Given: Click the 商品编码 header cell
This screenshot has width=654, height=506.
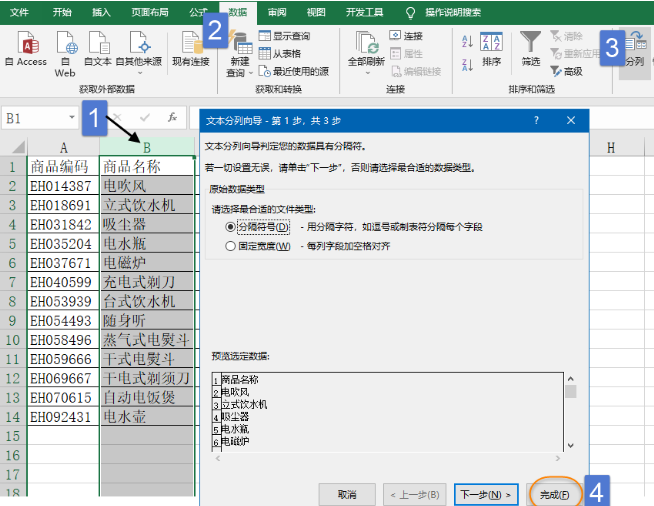Looking at the screenshot, I should (x=63, y=166).
